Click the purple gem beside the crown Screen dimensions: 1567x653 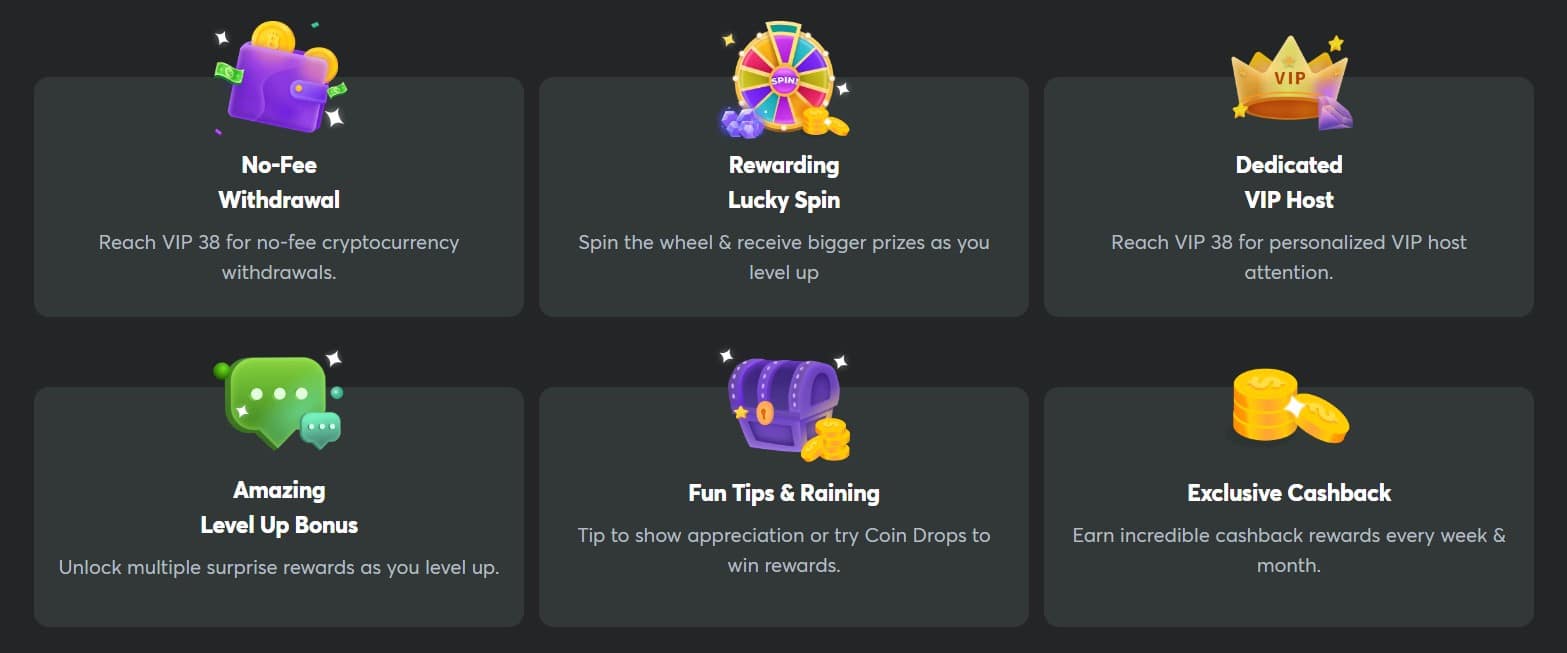[1335, 113]
